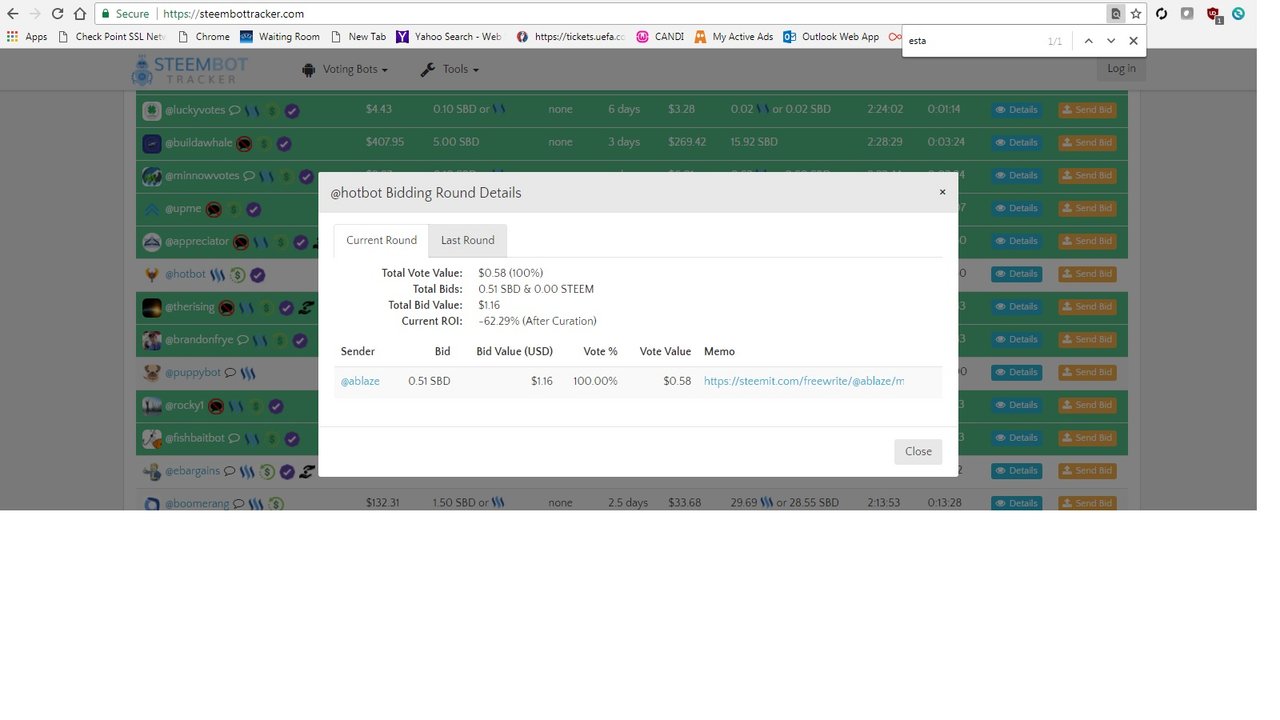Click the @luckyvotes avatar icon
The width and height of the screenshot is (1280, 720).
tap(151, 110)
